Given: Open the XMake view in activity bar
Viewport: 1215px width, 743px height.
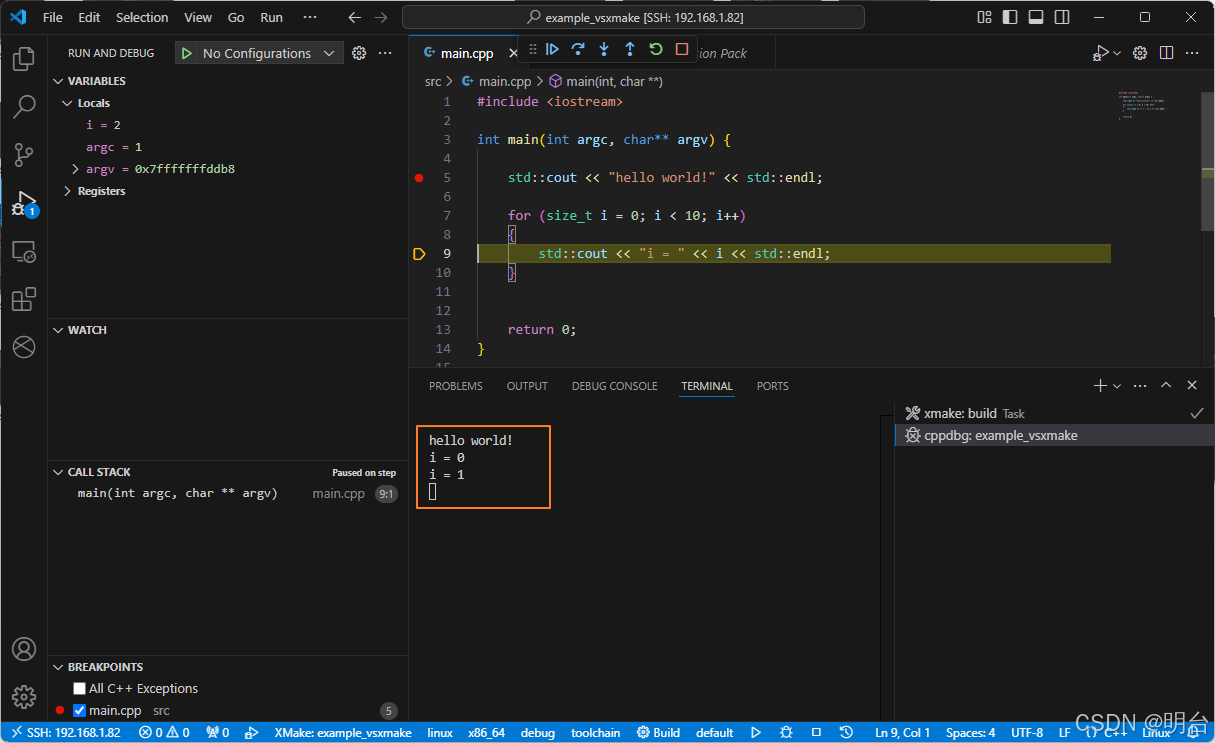Looking at the screenshot, I should pyautogui.click(x=24, y=347).
